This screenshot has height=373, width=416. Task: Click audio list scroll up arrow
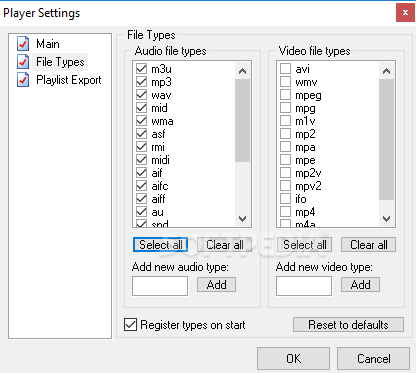point(243,71)
